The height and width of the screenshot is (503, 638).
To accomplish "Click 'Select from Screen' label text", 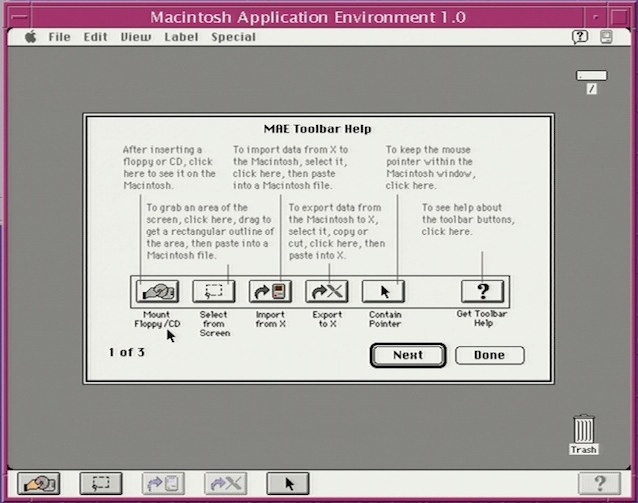I will [214, 324].
